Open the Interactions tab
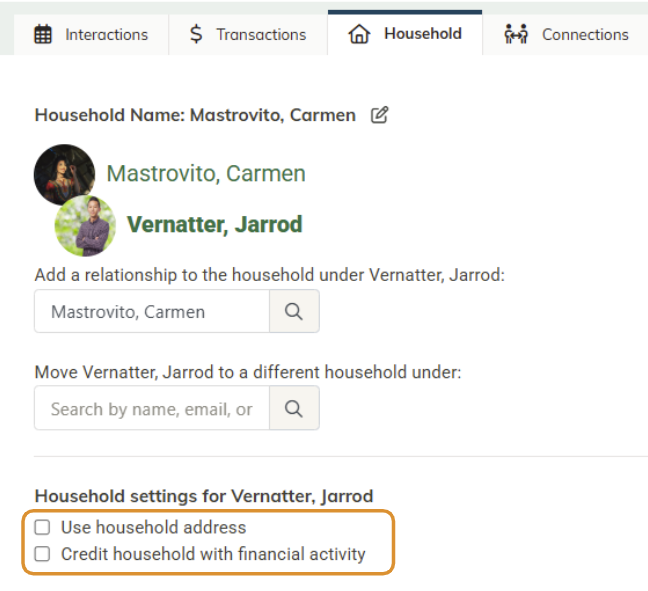The image size is (648, 591). 91,35
